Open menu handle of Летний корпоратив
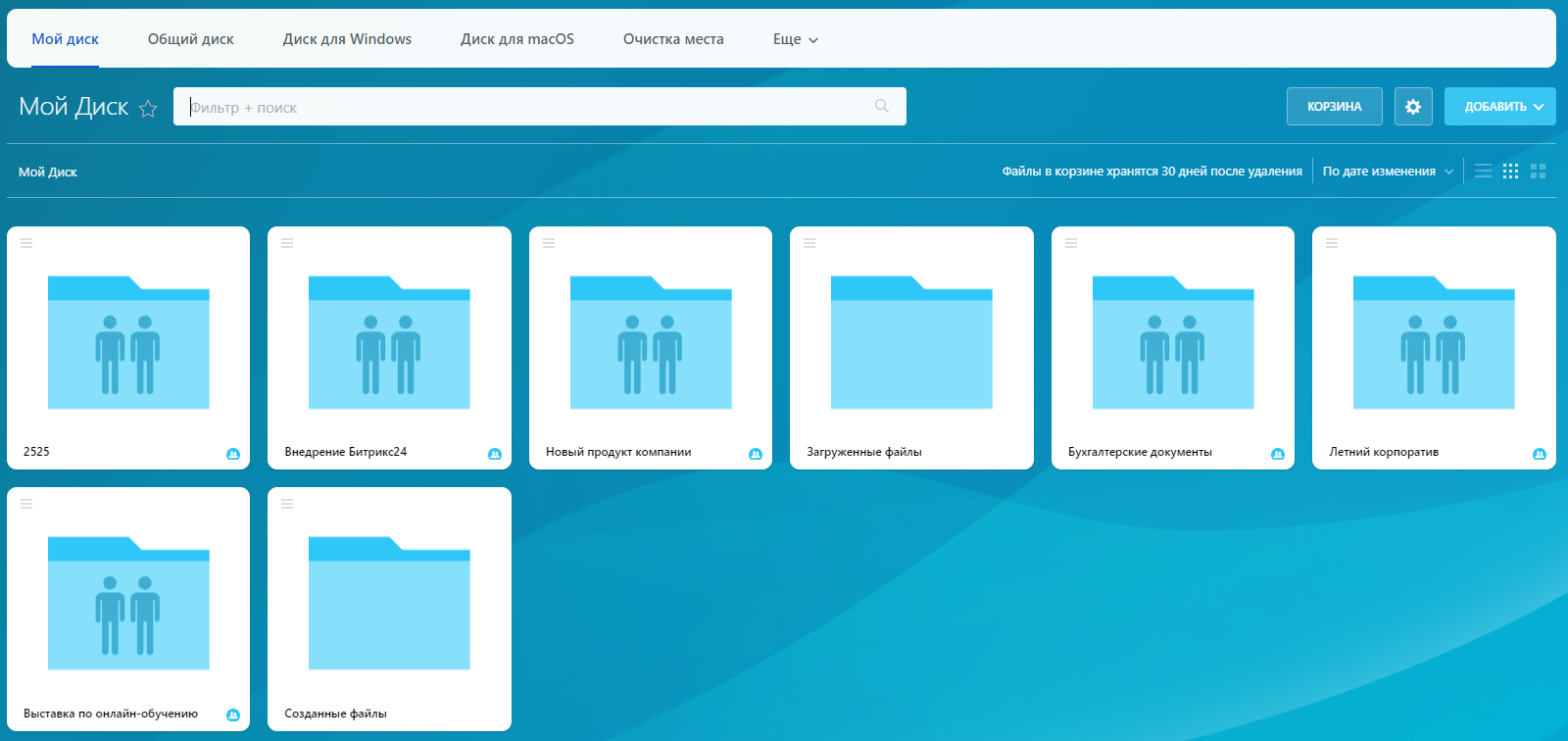This screenshot has width=1568, height=741. (1332, 243)
